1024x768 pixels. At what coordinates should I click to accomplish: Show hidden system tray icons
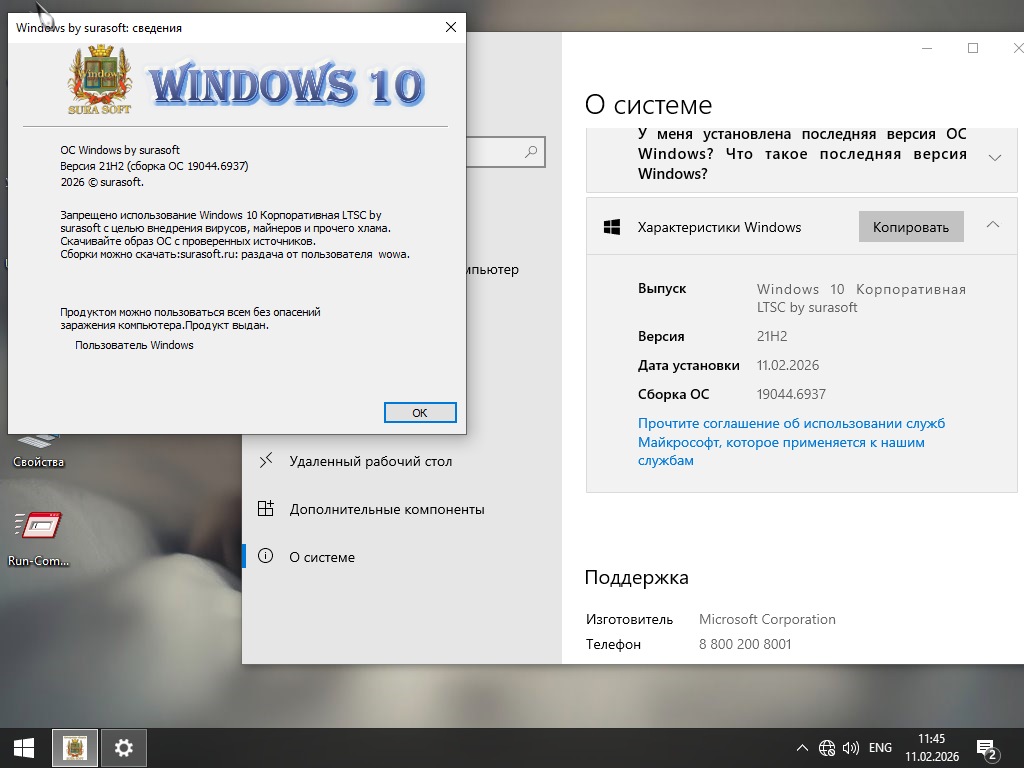click(x=802, y=748)
